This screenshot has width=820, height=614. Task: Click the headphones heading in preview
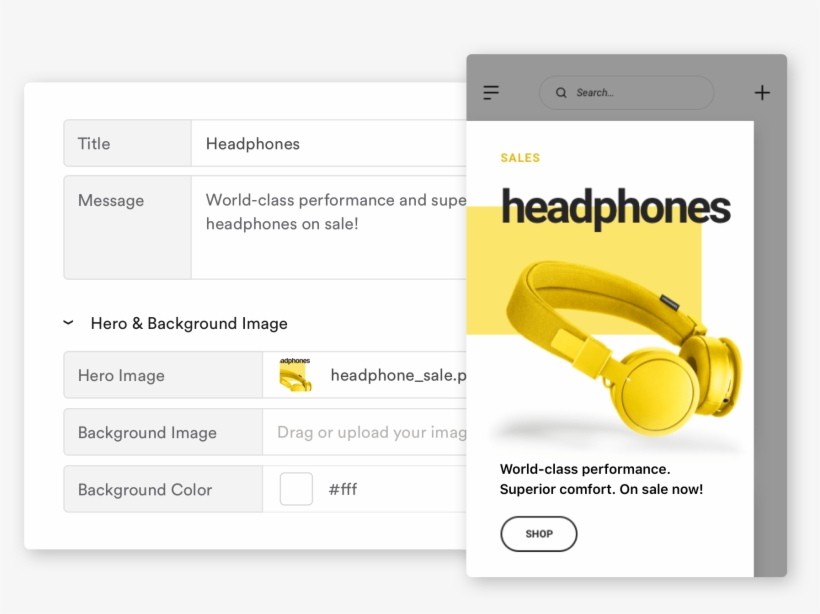click(x=615, y=208)
